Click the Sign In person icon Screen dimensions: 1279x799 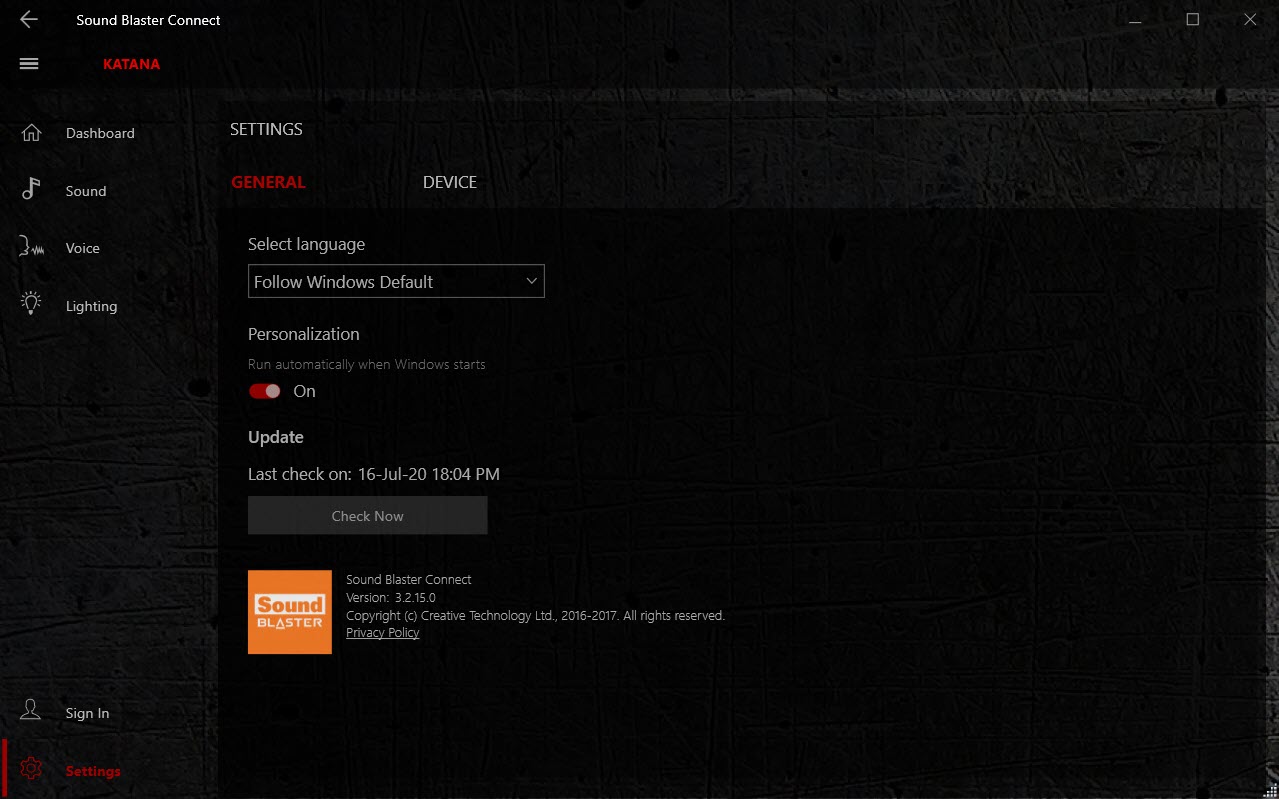coord(31,712)
